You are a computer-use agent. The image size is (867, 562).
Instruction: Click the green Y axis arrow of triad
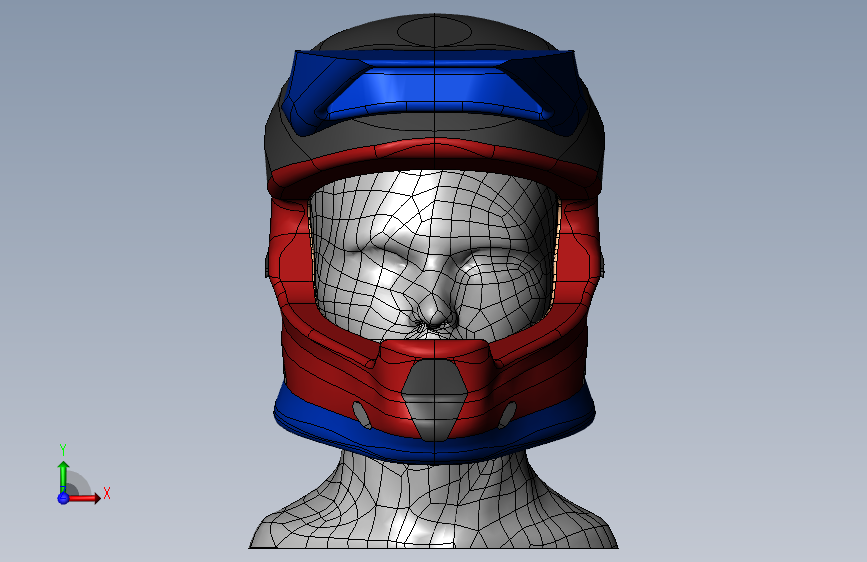tap(63, 476)
